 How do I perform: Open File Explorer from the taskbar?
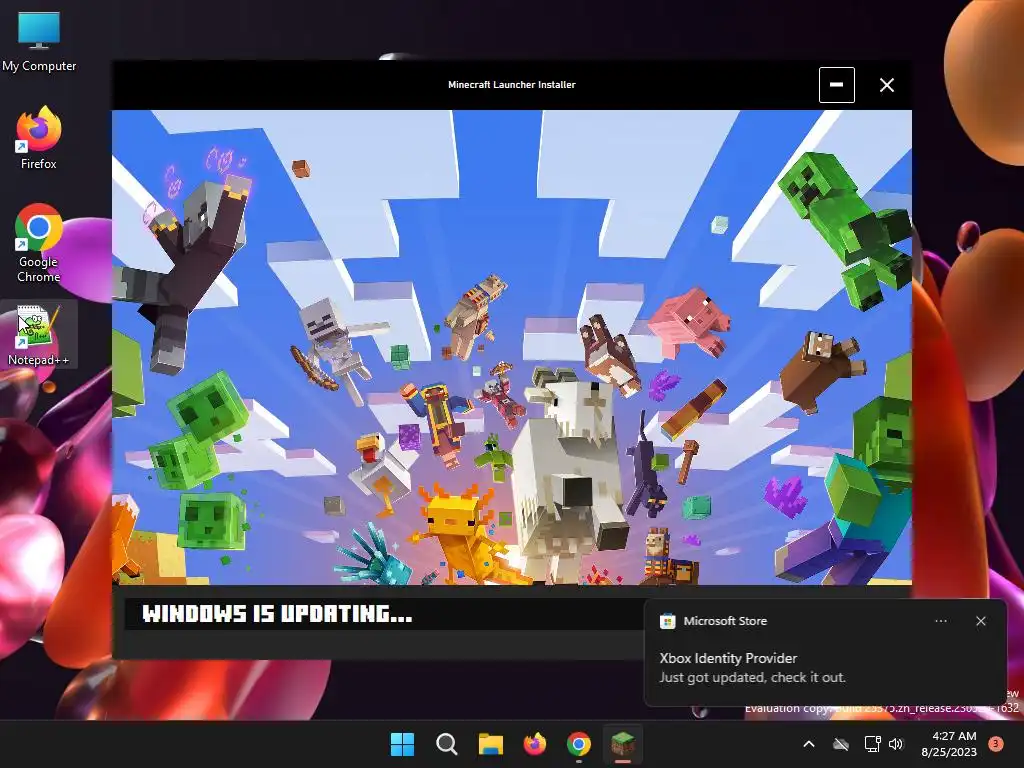490,744
